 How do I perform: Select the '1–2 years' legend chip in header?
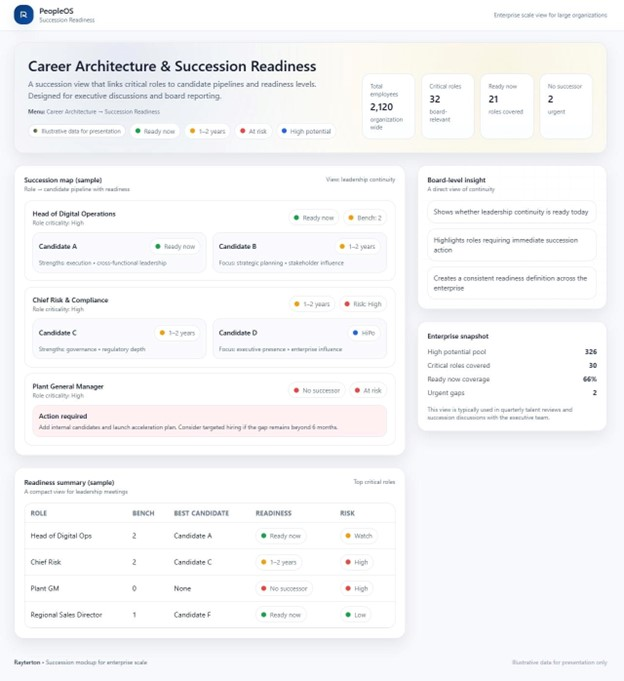207,131
